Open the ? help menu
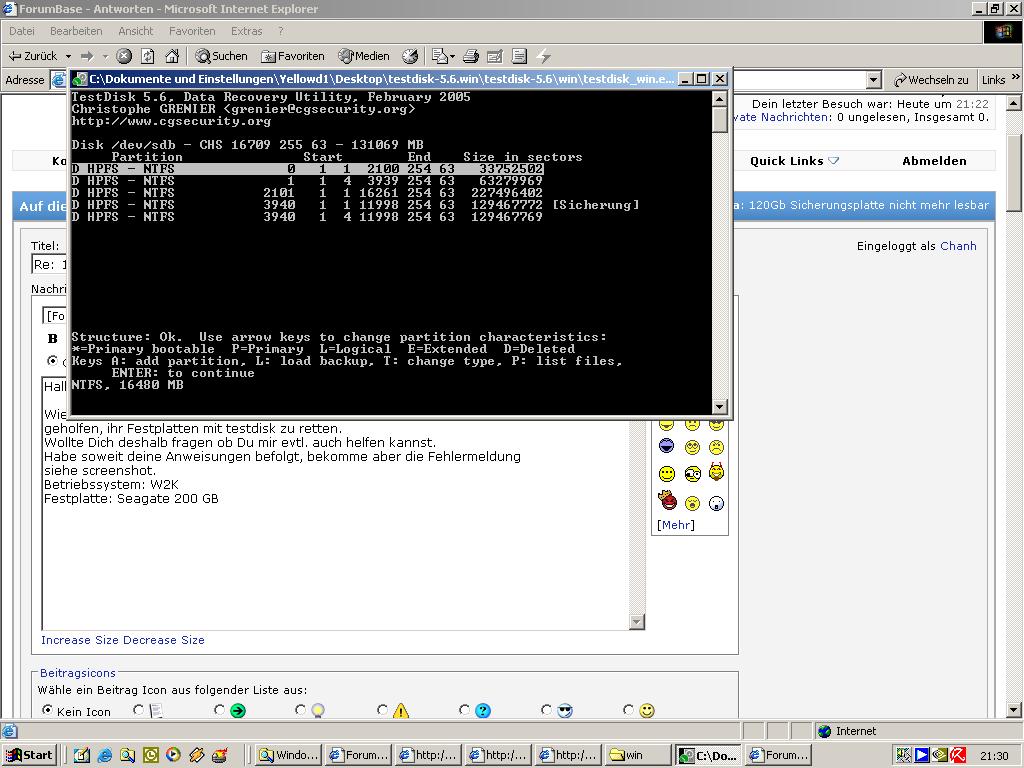 pyautogui.click(x=281, y=31)
